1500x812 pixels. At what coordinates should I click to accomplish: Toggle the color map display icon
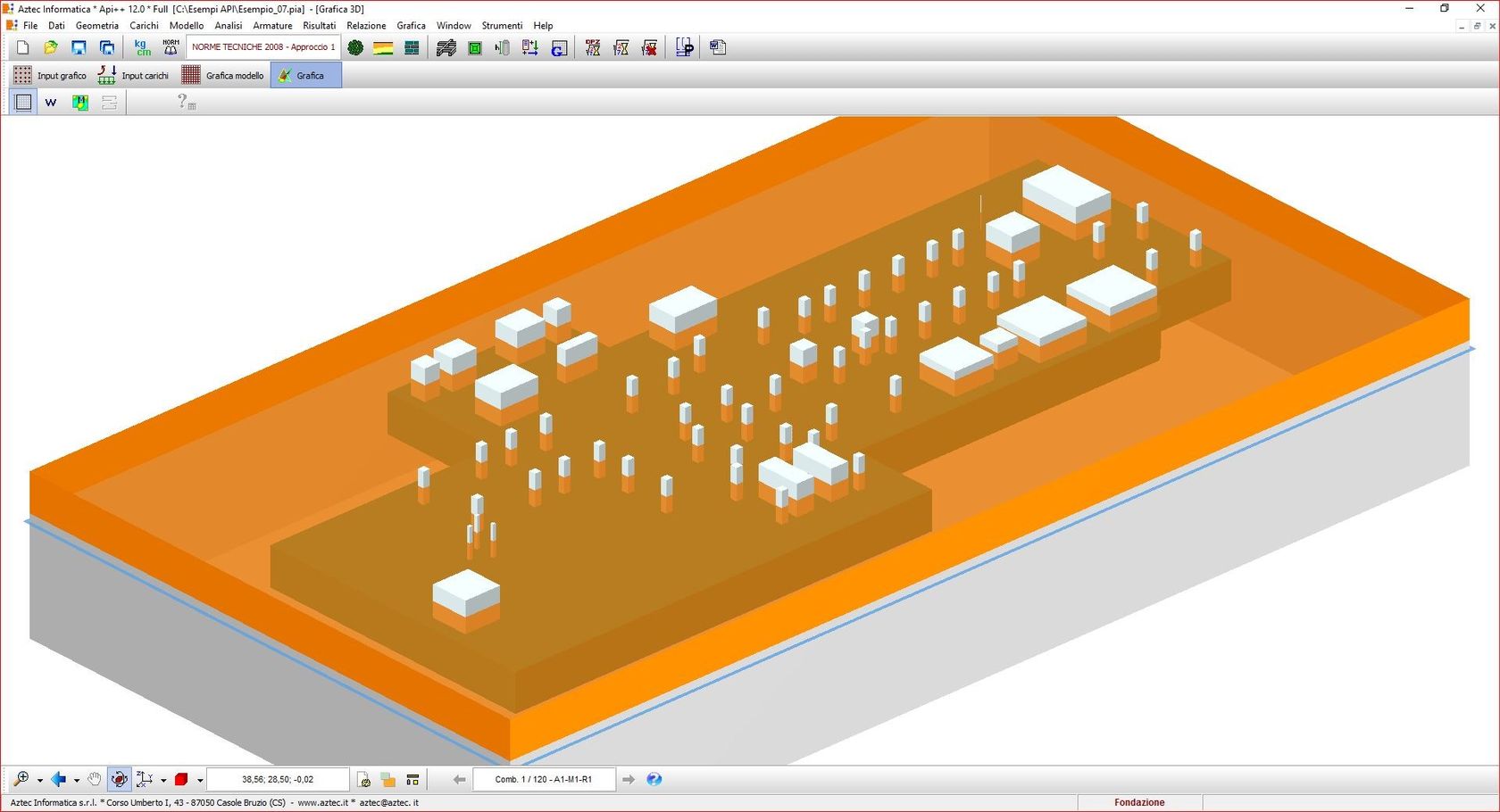(79, 103)
